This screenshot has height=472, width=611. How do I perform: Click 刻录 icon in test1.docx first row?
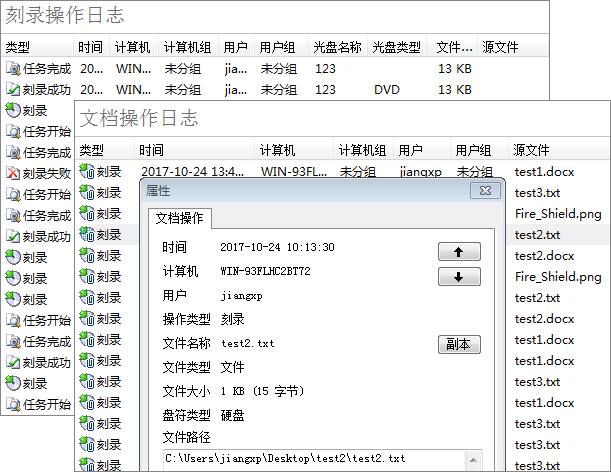point(87,171)
